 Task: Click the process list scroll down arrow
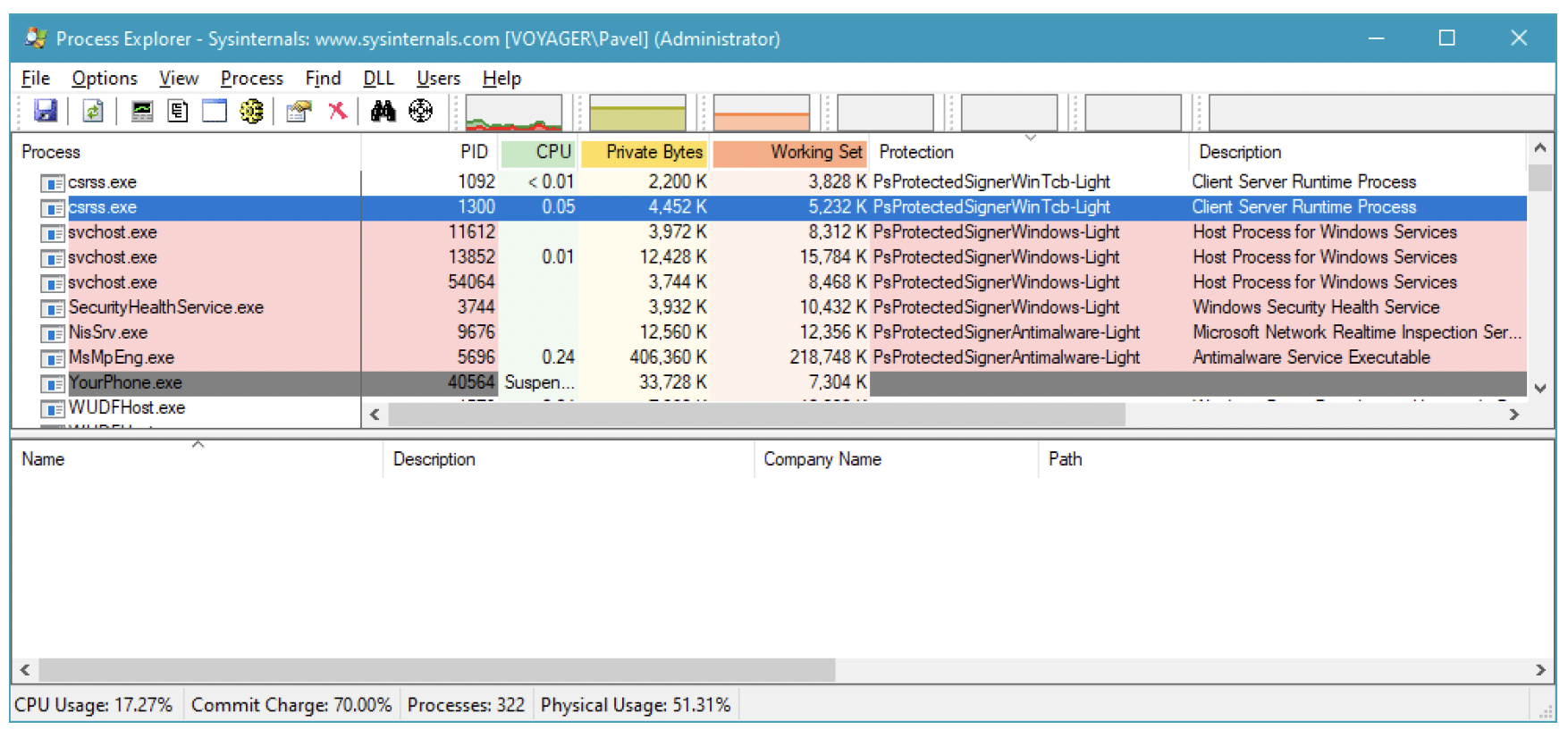(x=1539, y=389)
